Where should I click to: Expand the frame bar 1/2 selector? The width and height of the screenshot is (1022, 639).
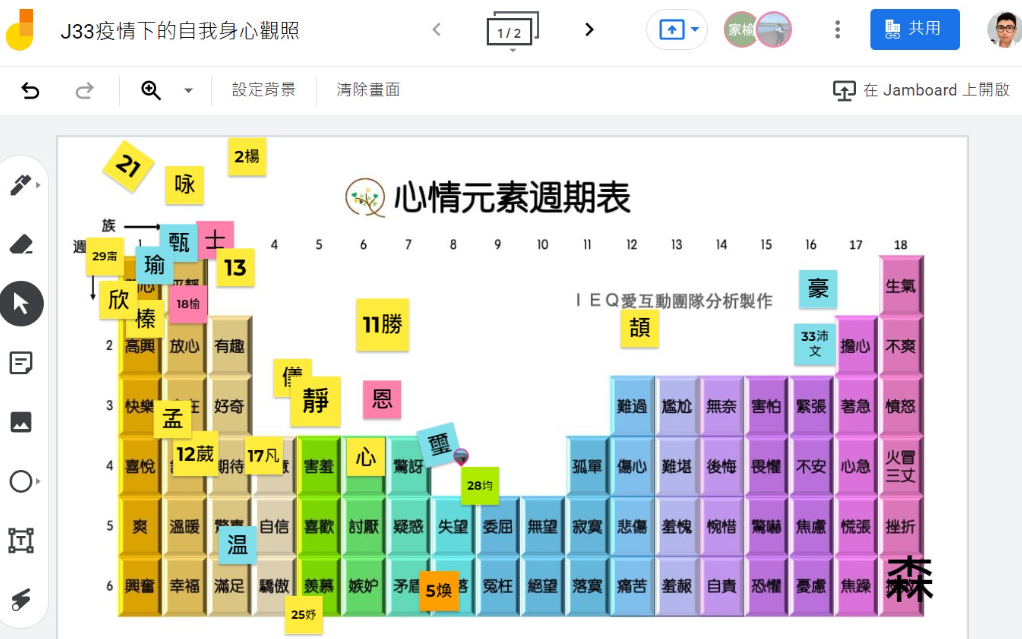tap(511, 31)
